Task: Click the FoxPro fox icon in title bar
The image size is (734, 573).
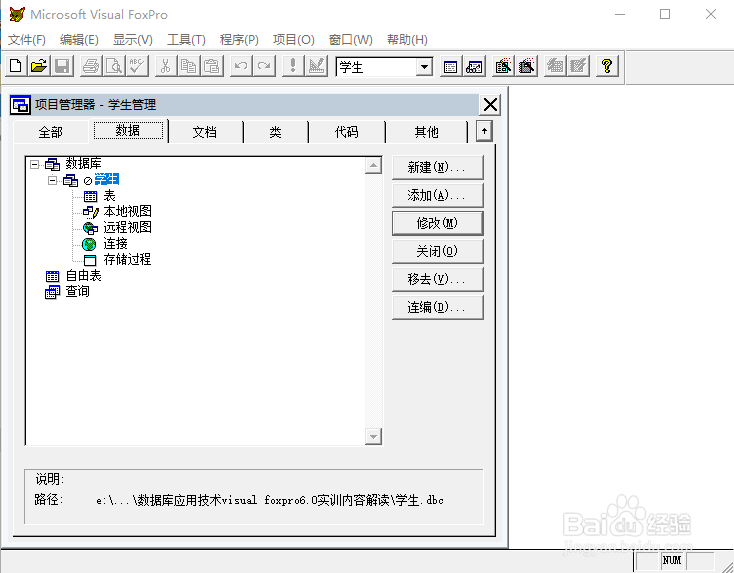Action: tap(17, 15)
